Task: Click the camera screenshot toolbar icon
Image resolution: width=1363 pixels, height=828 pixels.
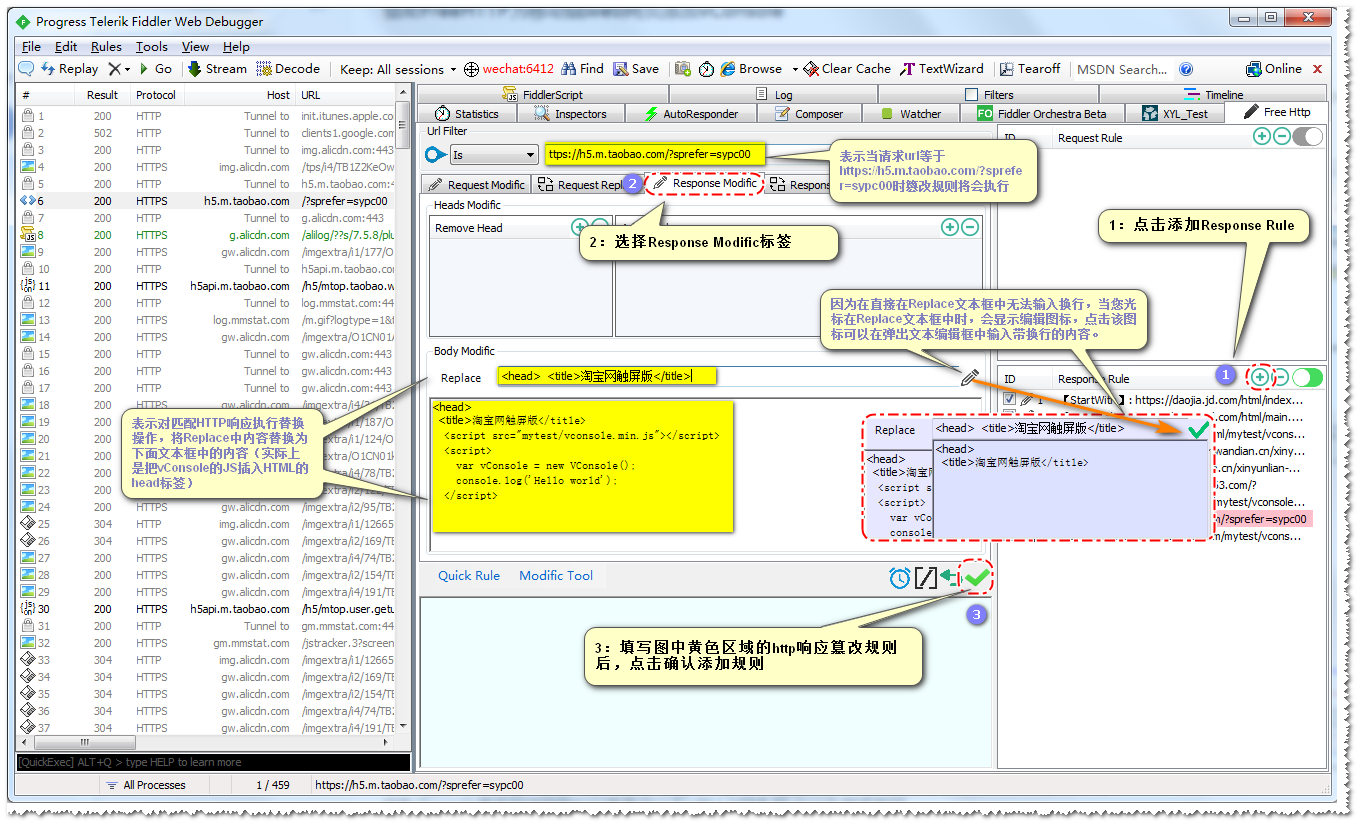Action: coord(684,69)
